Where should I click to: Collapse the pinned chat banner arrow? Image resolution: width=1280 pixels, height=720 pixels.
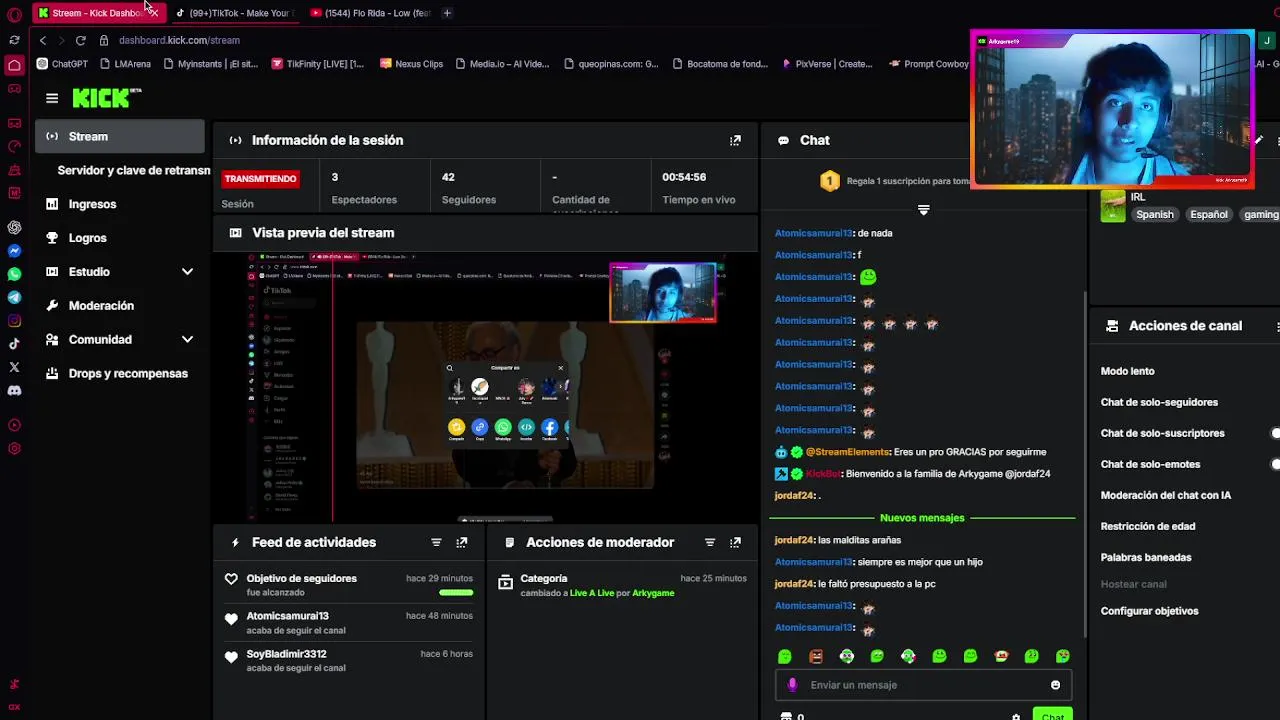[924, 210]
